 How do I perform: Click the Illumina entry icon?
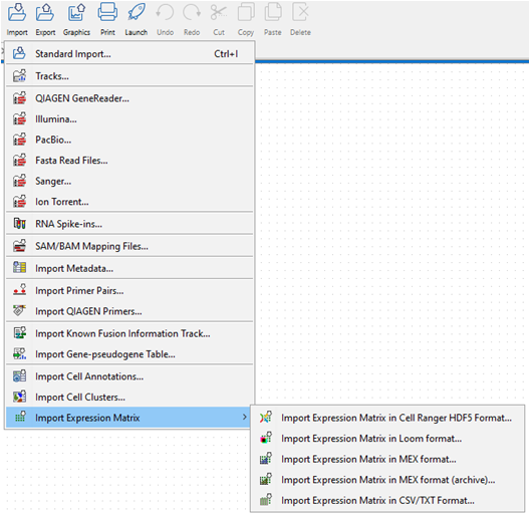[x=19, y=119]
